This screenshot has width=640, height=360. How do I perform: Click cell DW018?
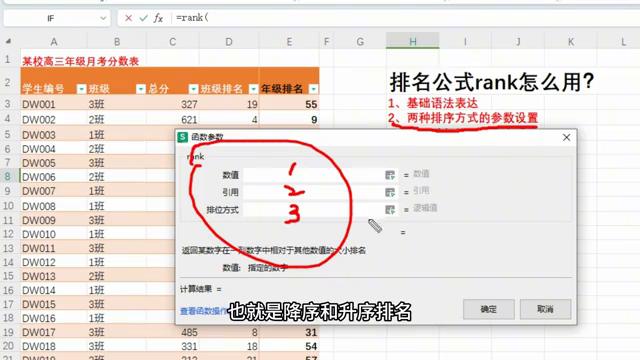click(x=53, y=346)
